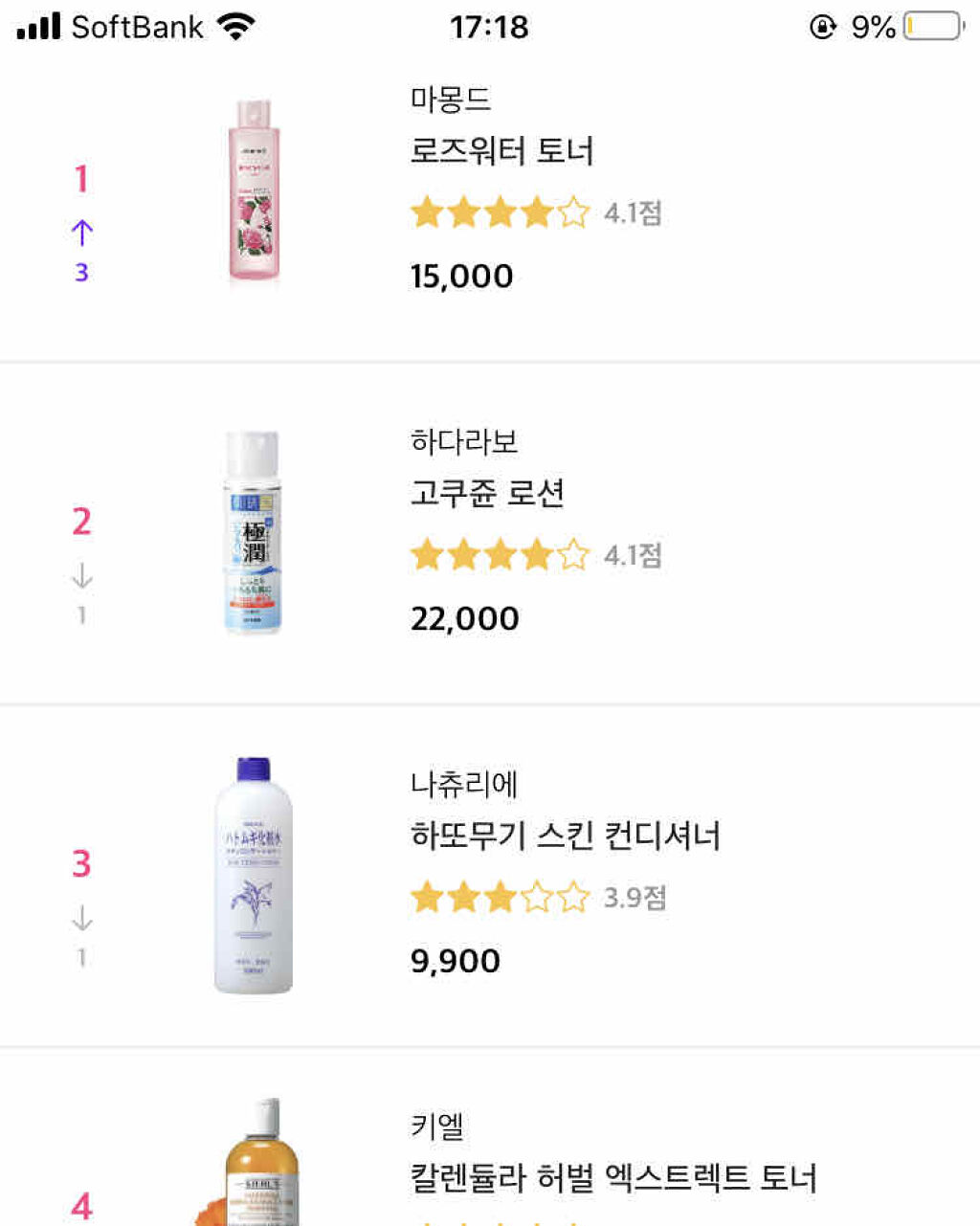Tap the Mamonde Rose Water Toner bottle image
This screenshot has height=1226, width=980.
254,191
